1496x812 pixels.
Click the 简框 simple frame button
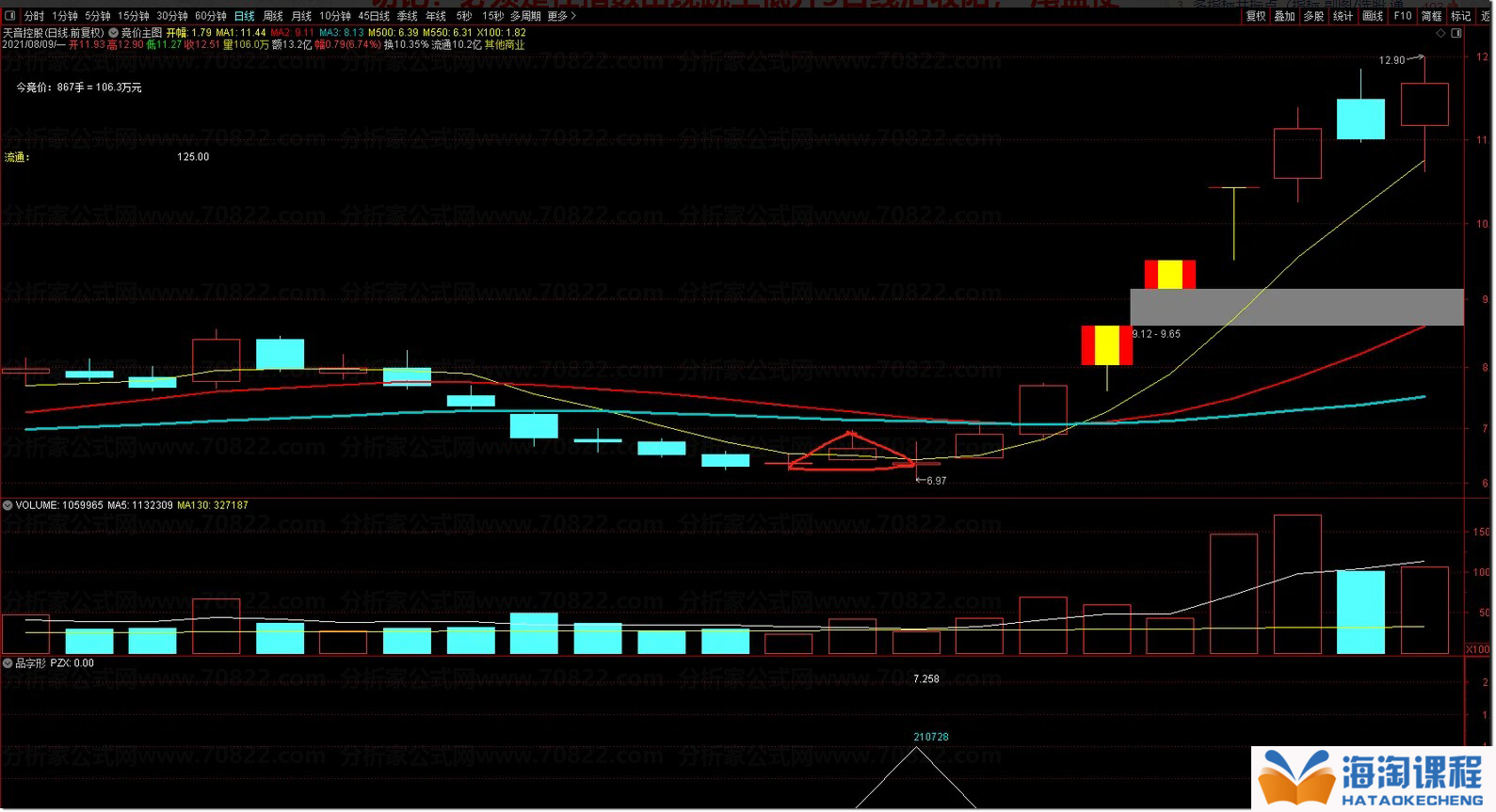click(1432, 16)
